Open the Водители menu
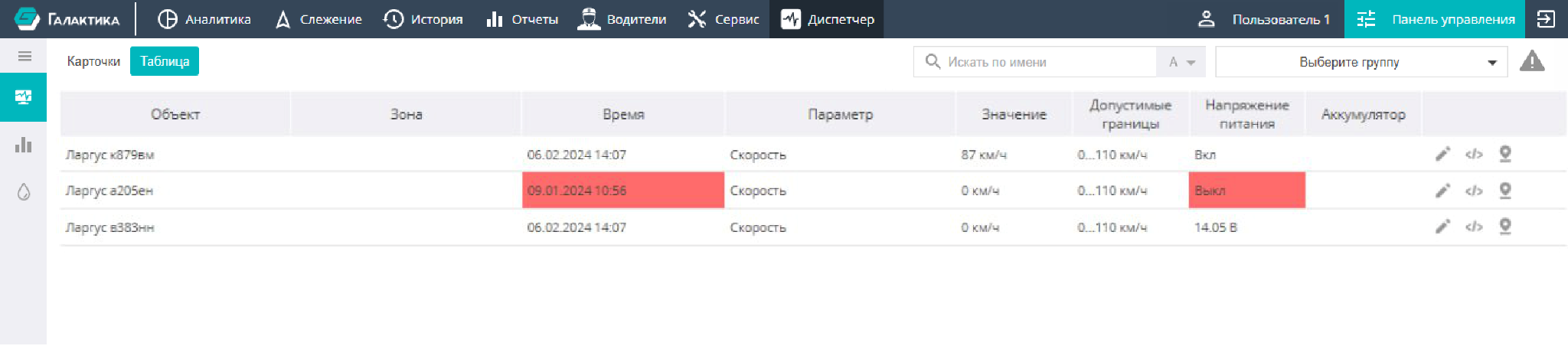Image resolution: width=1568 pixels, height=346 pixels. 622,19
